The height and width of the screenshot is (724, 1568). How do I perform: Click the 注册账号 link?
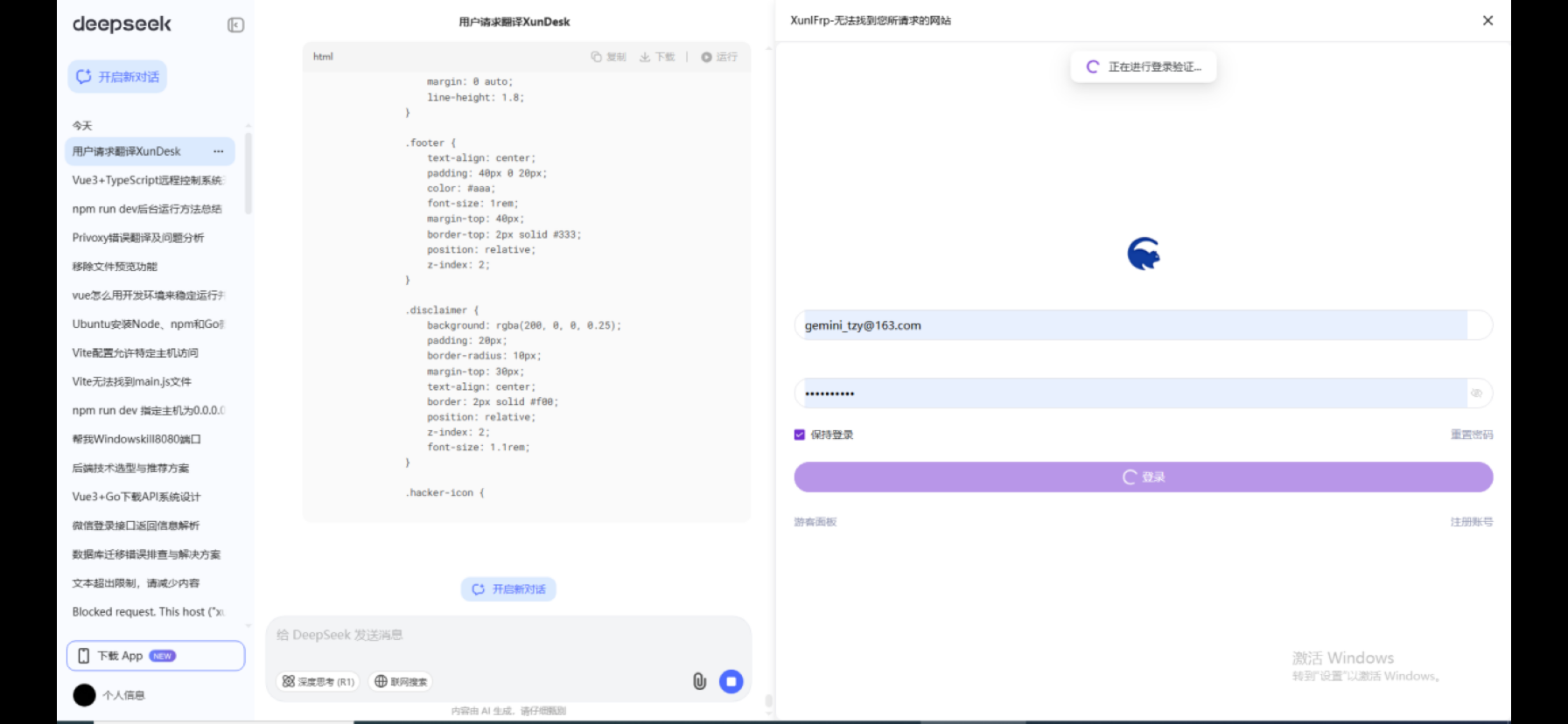click(x=1471, y=522)
